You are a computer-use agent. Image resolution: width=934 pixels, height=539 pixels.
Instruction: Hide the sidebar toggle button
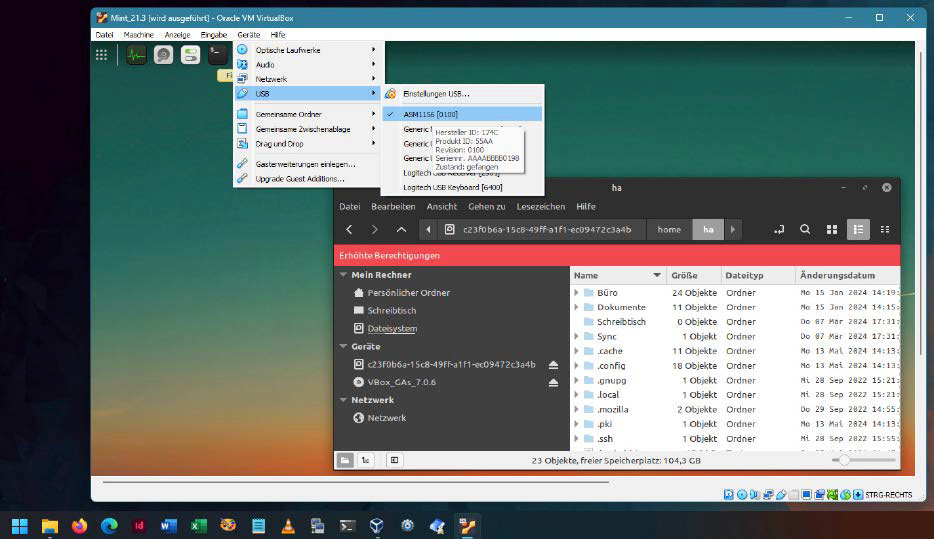394,460
